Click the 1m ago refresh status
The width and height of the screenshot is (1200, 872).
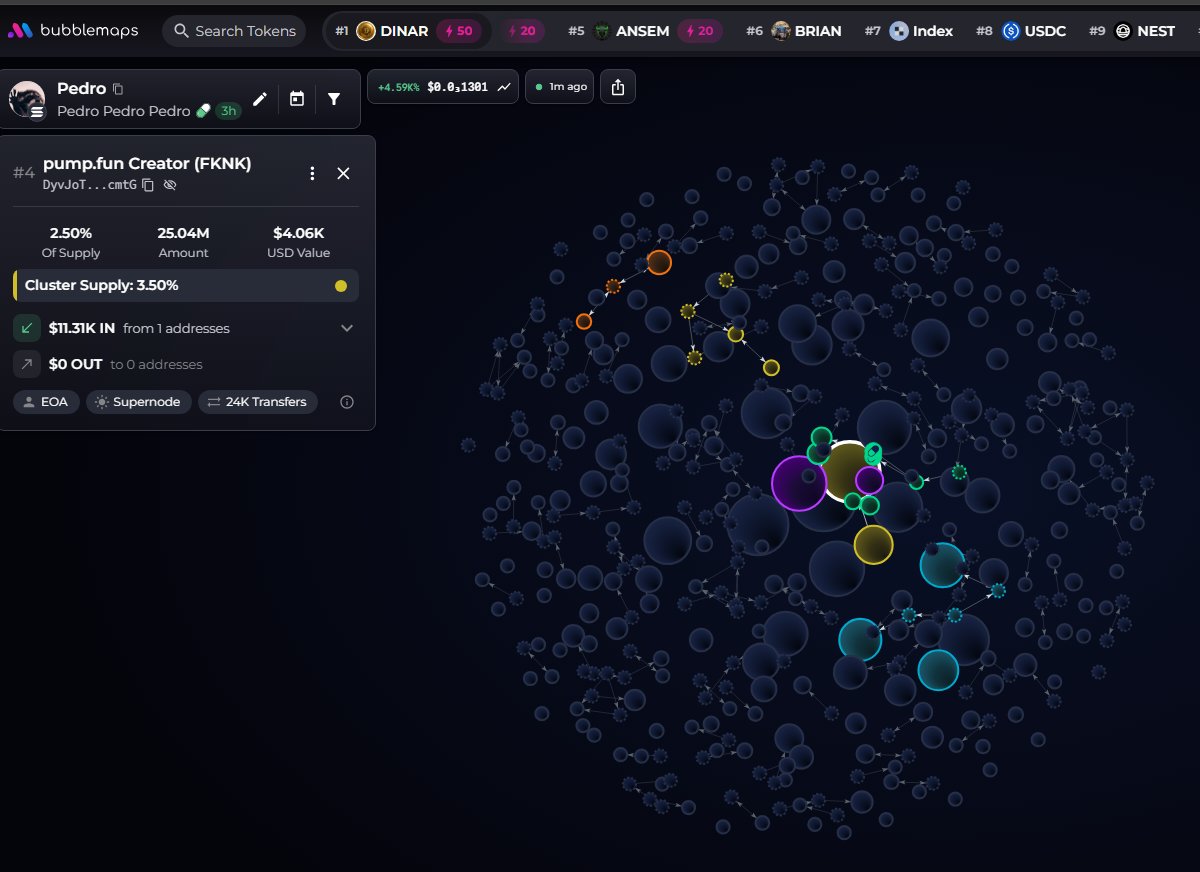pyautogui.click(x=560, y=87)
